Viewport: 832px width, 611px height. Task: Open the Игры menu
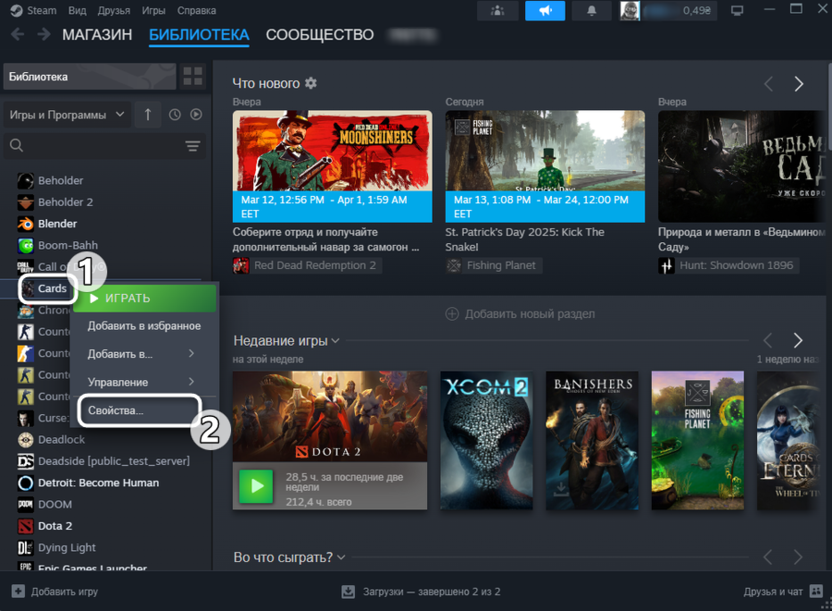pos(153,11)
